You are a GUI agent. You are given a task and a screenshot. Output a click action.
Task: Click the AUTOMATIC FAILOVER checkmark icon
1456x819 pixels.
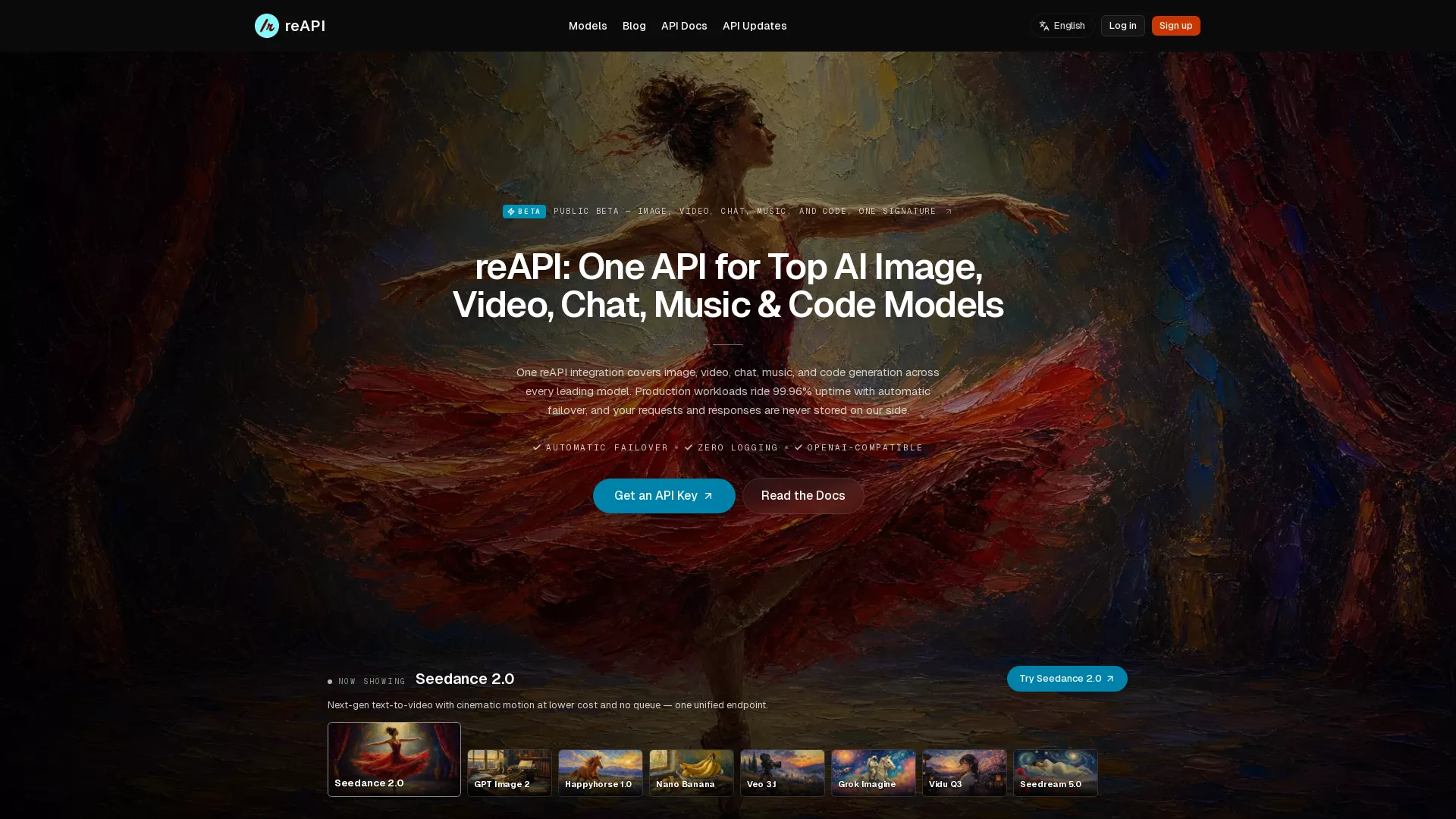point(537,447)
